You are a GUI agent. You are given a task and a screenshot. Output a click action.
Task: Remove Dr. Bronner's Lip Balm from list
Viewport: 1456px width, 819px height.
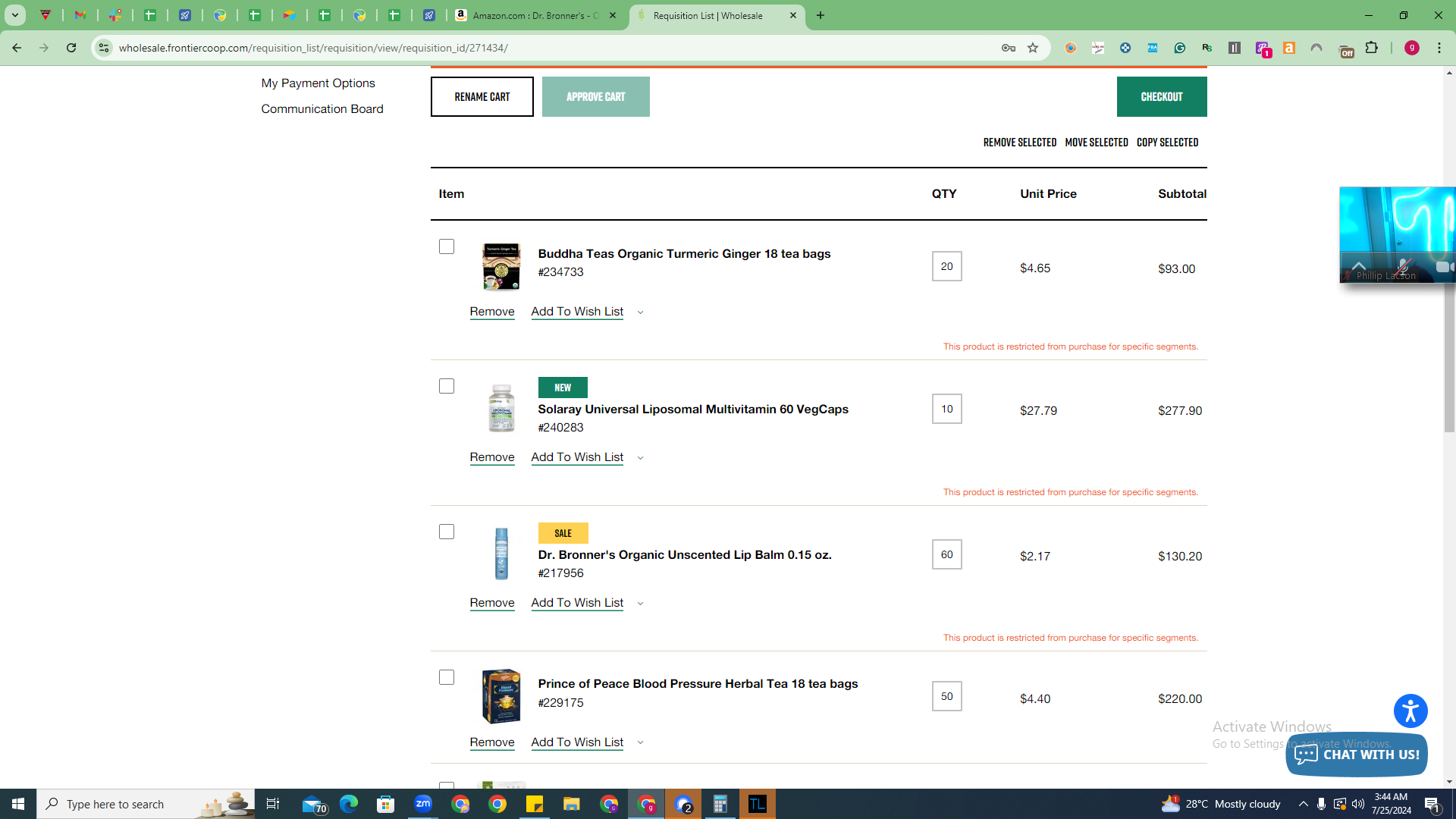click(x=492, y=603)
